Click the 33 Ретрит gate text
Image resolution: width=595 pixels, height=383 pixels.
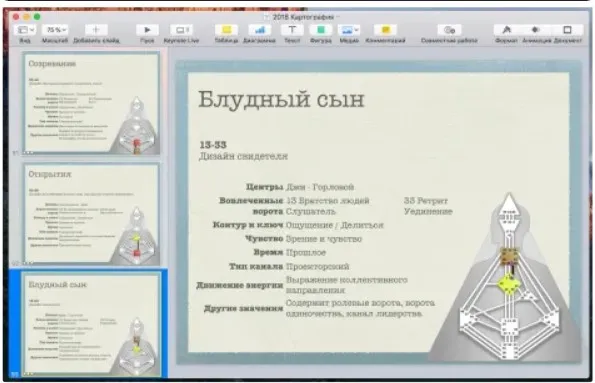[426, 200]
